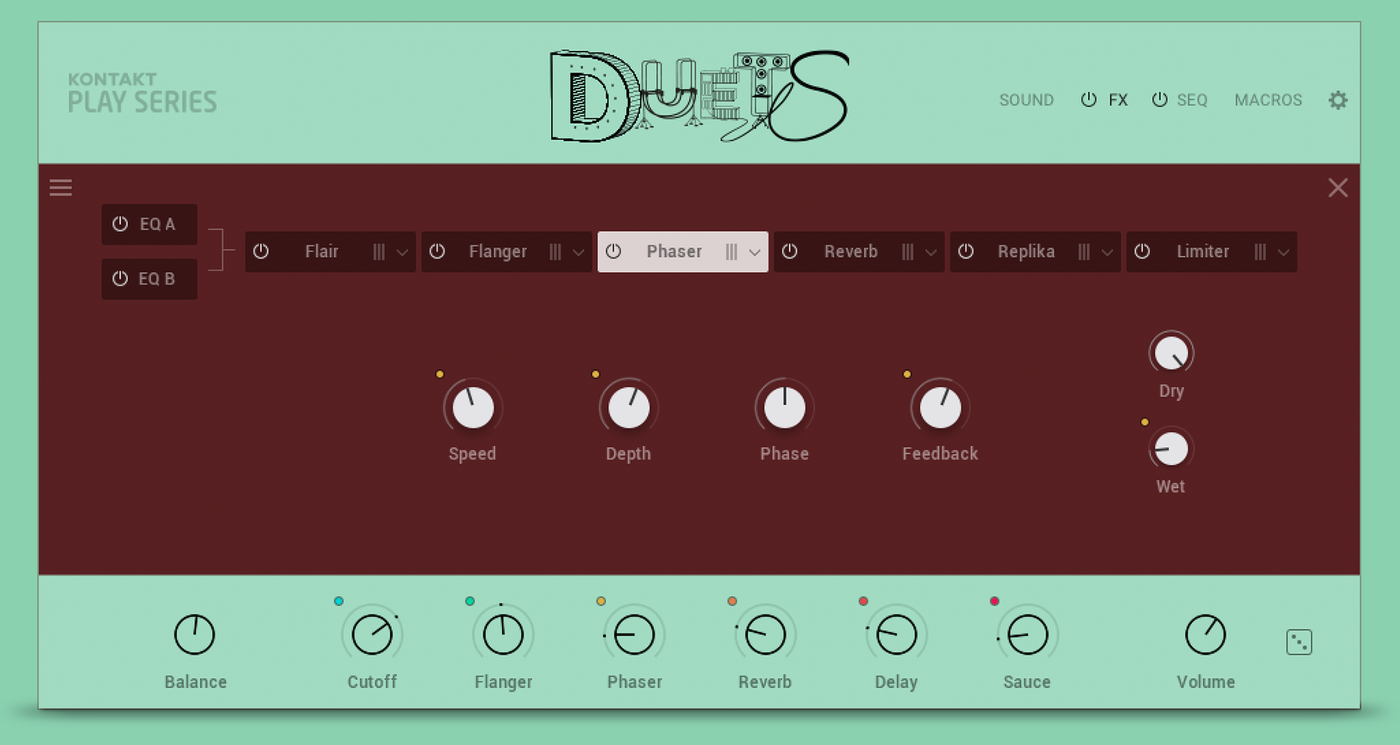
Task: Open the settings gear icon
Action: (x=1338, y=100)
